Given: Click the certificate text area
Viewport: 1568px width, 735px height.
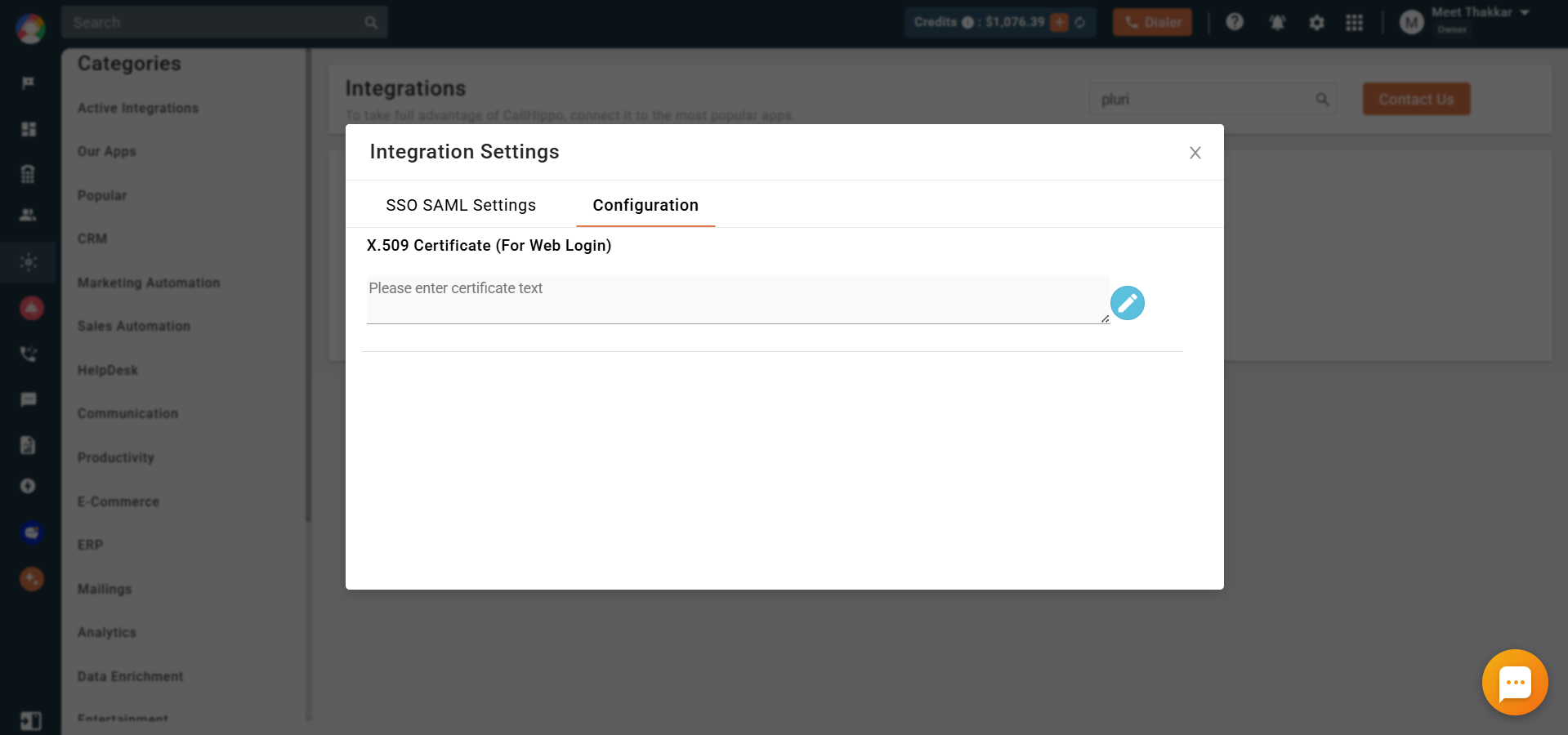Looking at the screenshot, I should 738,300.
